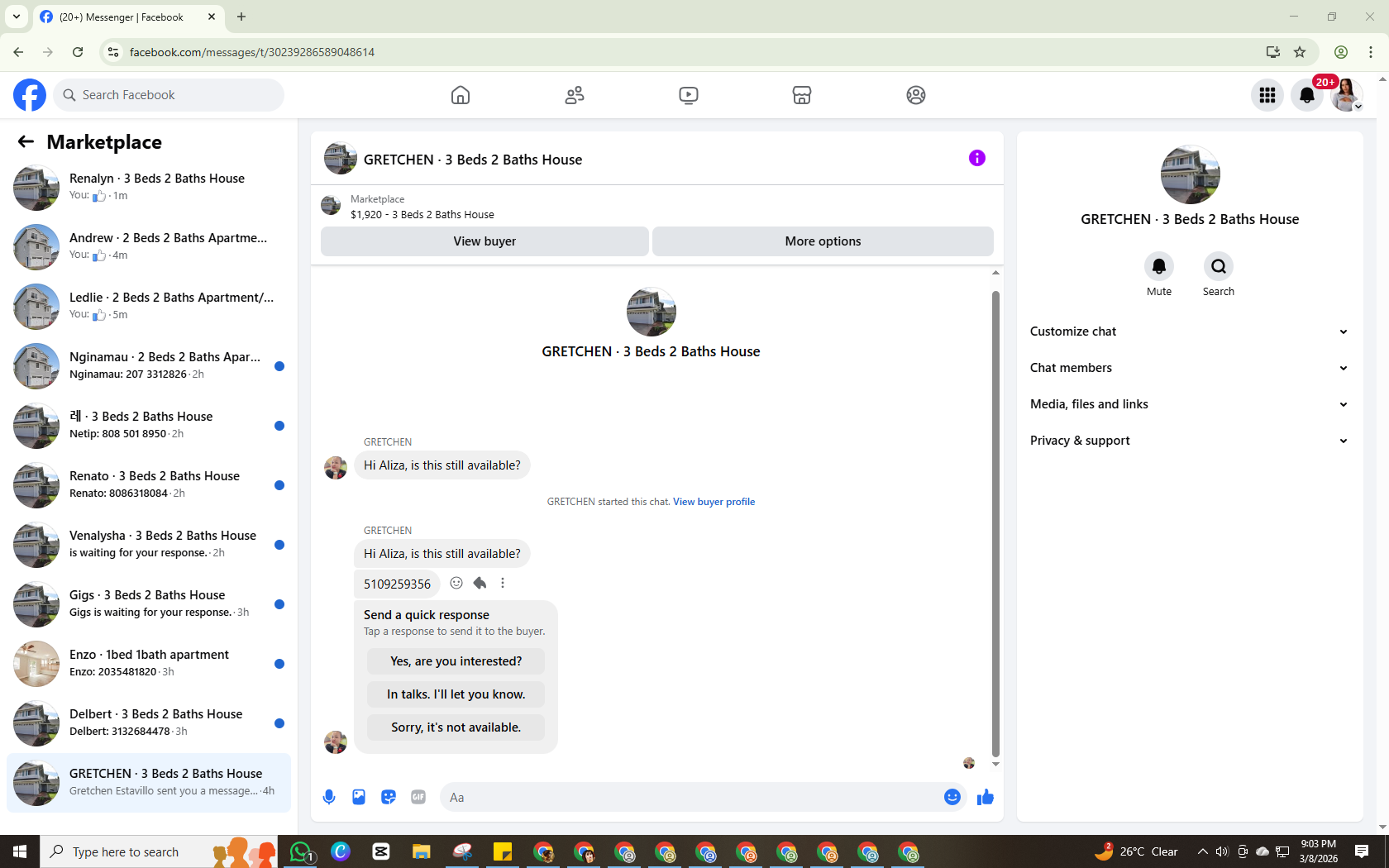Send a thumbs-up like

click(x=986, y=797)
